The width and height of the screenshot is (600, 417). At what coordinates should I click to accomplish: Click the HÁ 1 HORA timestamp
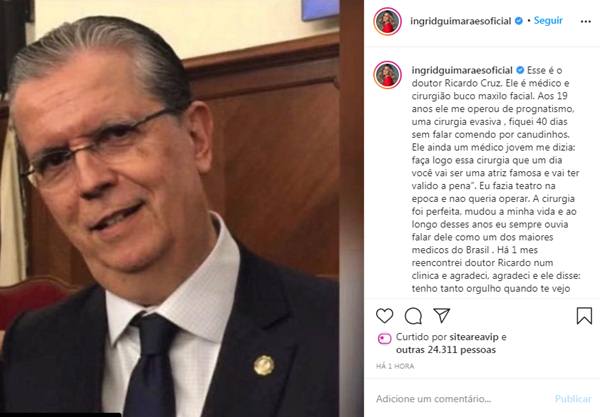pyautogui.click(x=395, y=366)
